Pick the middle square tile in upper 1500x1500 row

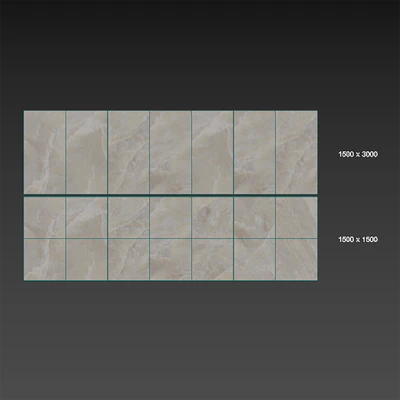170,218
